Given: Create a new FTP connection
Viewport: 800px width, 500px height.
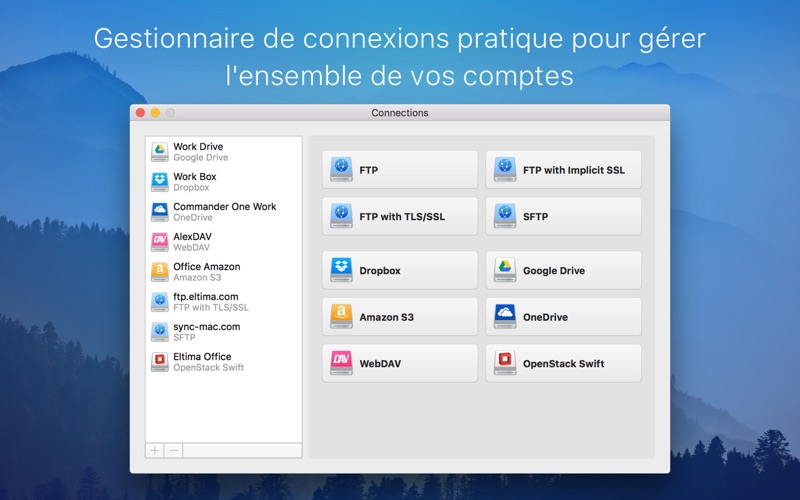Looking at the screenshot, I should click(x=400, y=169).
